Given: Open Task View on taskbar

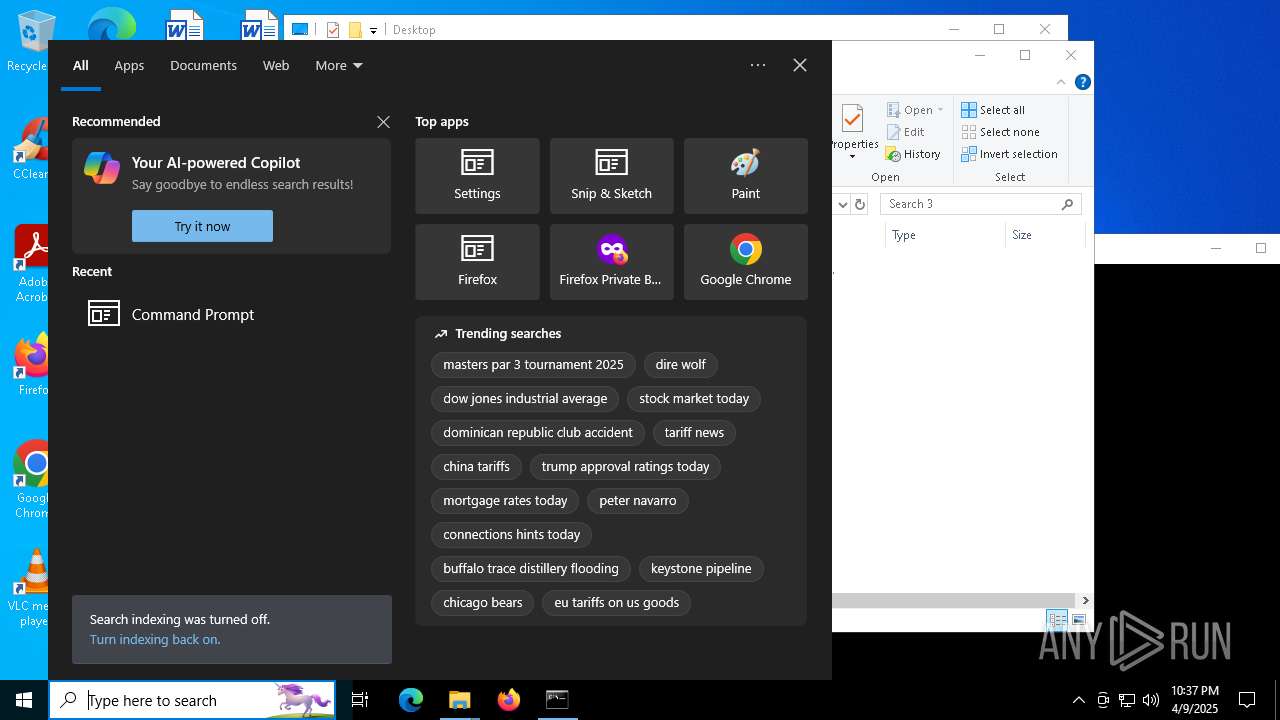Looking at the screenshot, I should click(360, 700).
